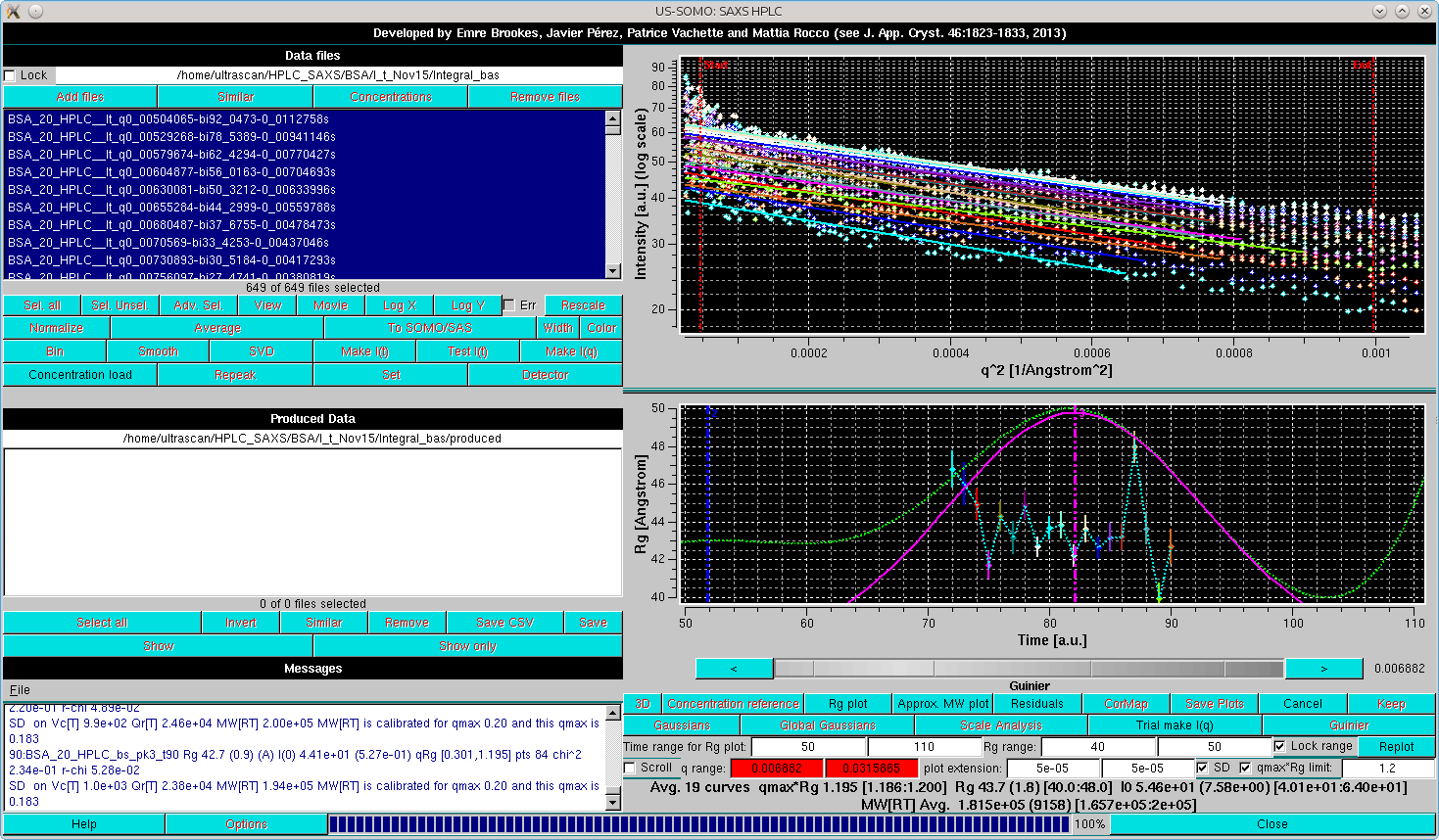Click the left arrow scroll button
This screenshot has height=840, width=1439.
coord(735,669)
